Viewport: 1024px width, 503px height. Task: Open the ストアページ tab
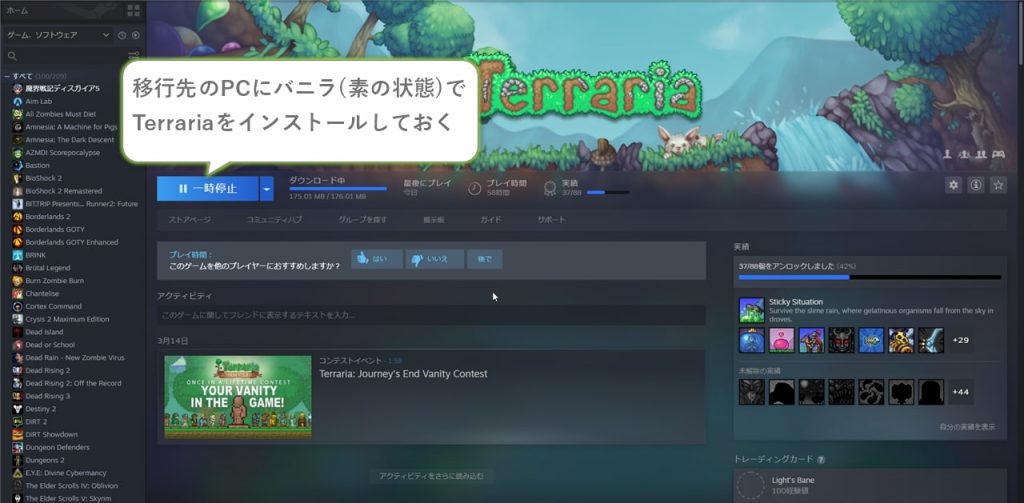pyautogui.click(x=189, y=219)
